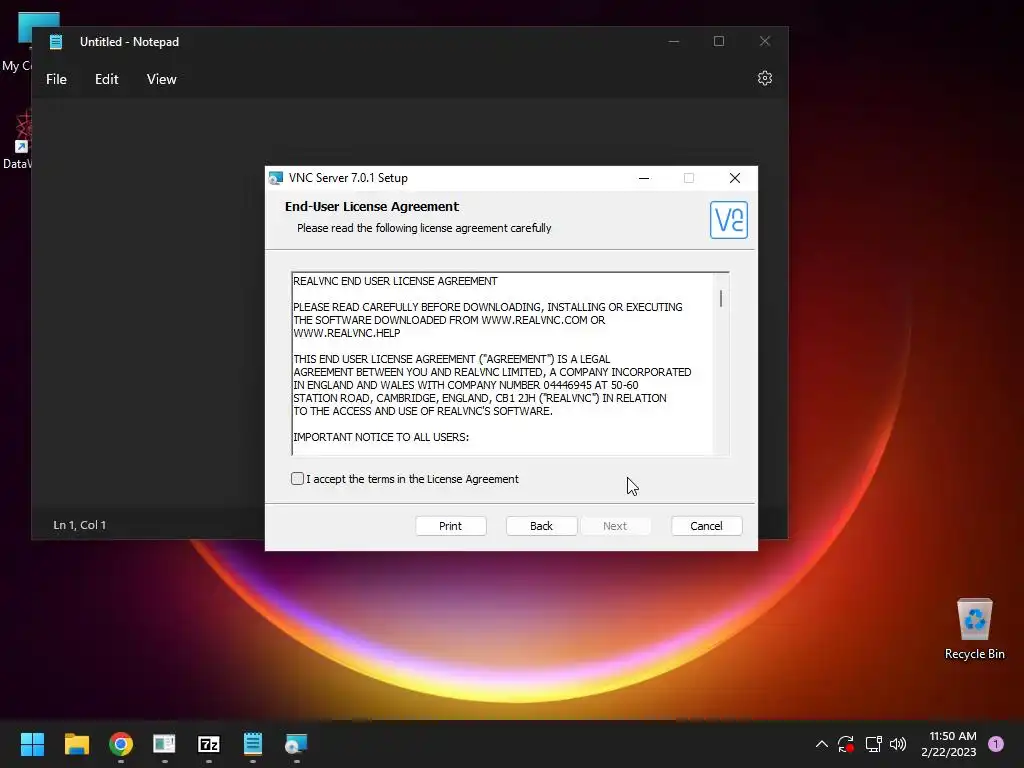The height and width of the screenshot is (768, 1024).
Task: Open the 7-Zip taskbar icon
Action: [x=209, y=744]
